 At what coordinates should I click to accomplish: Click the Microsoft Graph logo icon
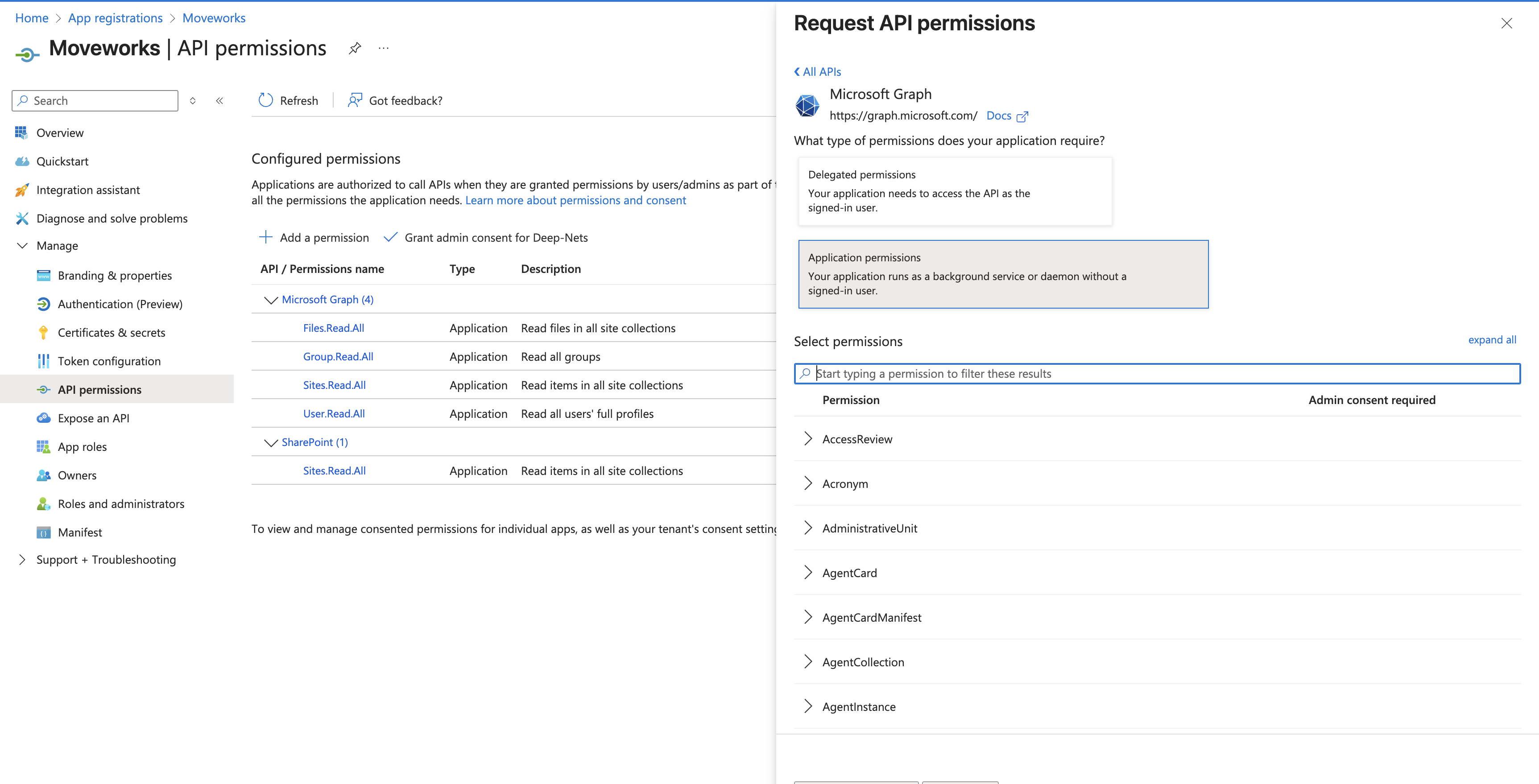(807, 105)
